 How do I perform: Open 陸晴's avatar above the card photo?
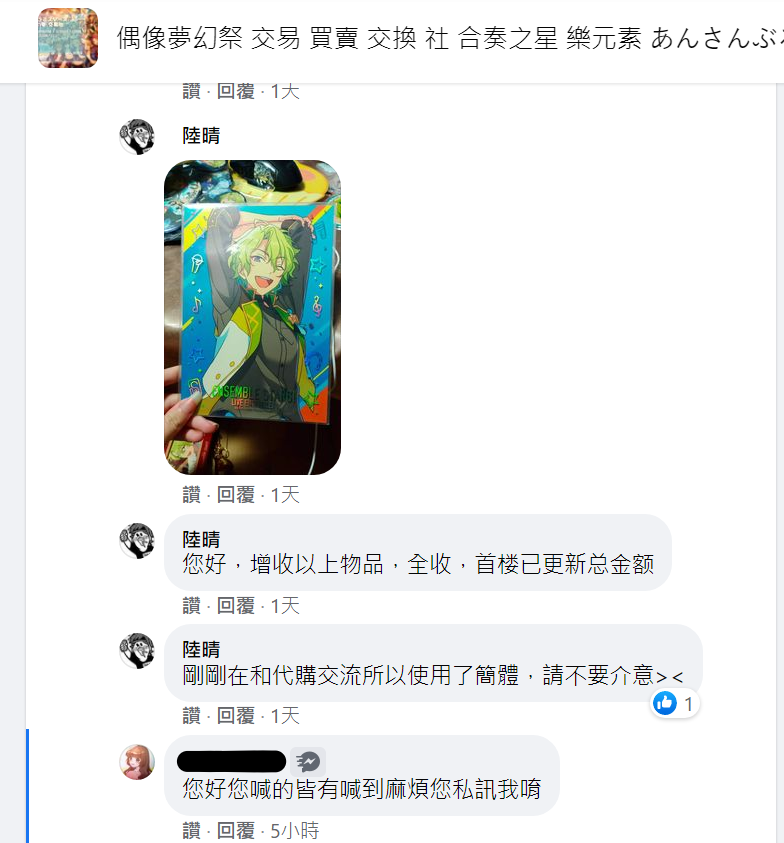point(137,137)
